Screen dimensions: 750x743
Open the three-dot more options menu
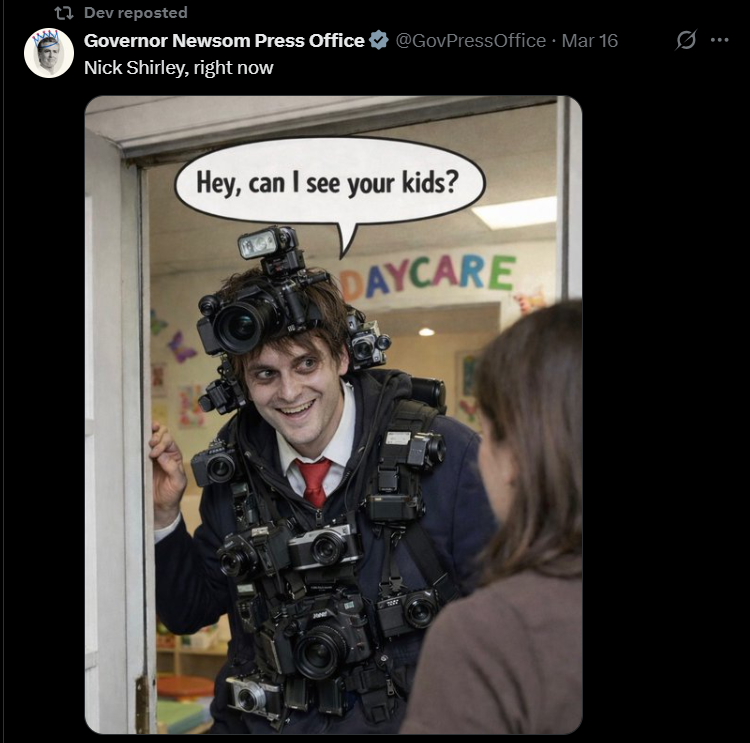pos(719,40)
